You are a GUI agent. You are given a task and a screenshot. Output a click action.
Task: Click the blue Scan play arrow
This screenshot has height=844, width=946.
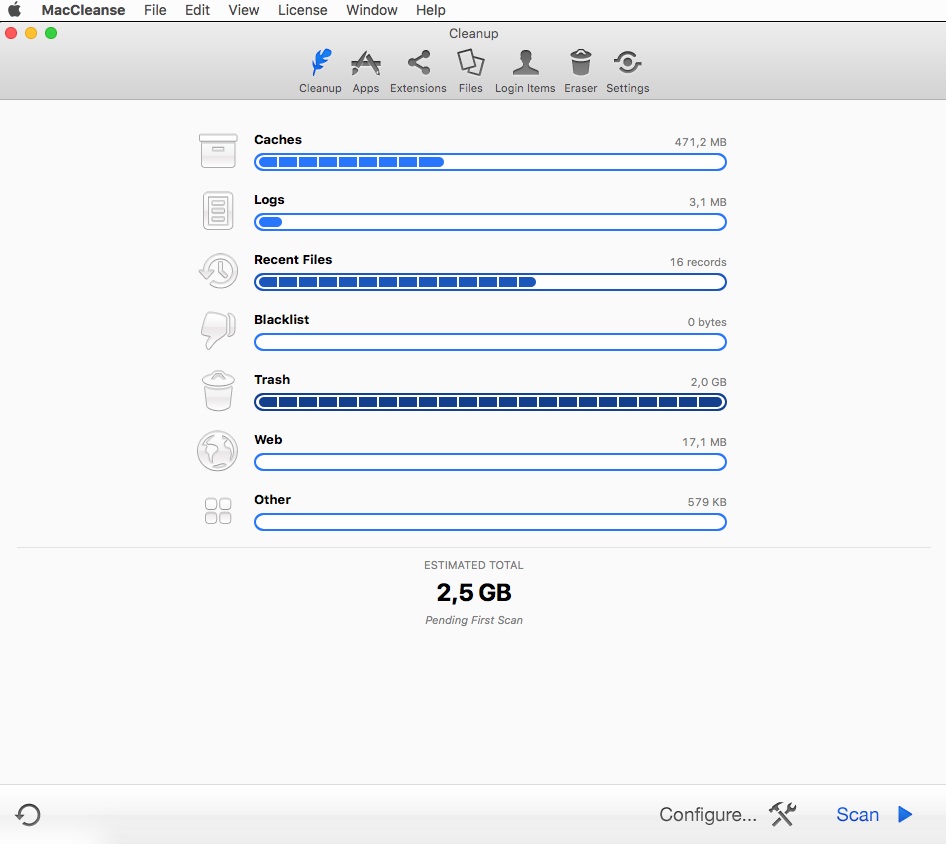click(x=904, y=814)
